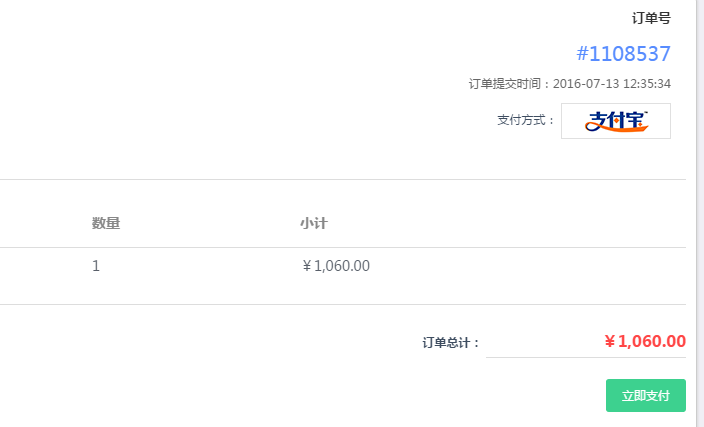Click the grey row subtotal ¥1,060.00
This screenshot has width=704, height=427.
pyautogui.click(x=336, y=266)
